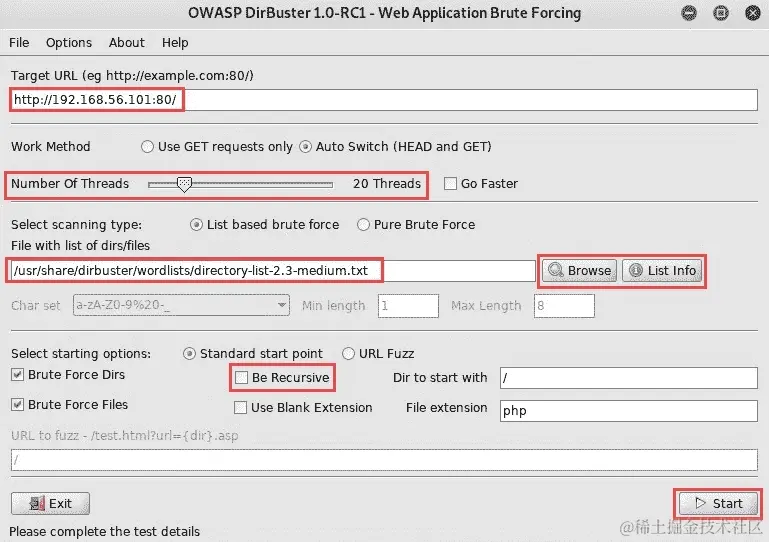
Task: Open the Char set dropdown
Action: [x=181, y=305]
